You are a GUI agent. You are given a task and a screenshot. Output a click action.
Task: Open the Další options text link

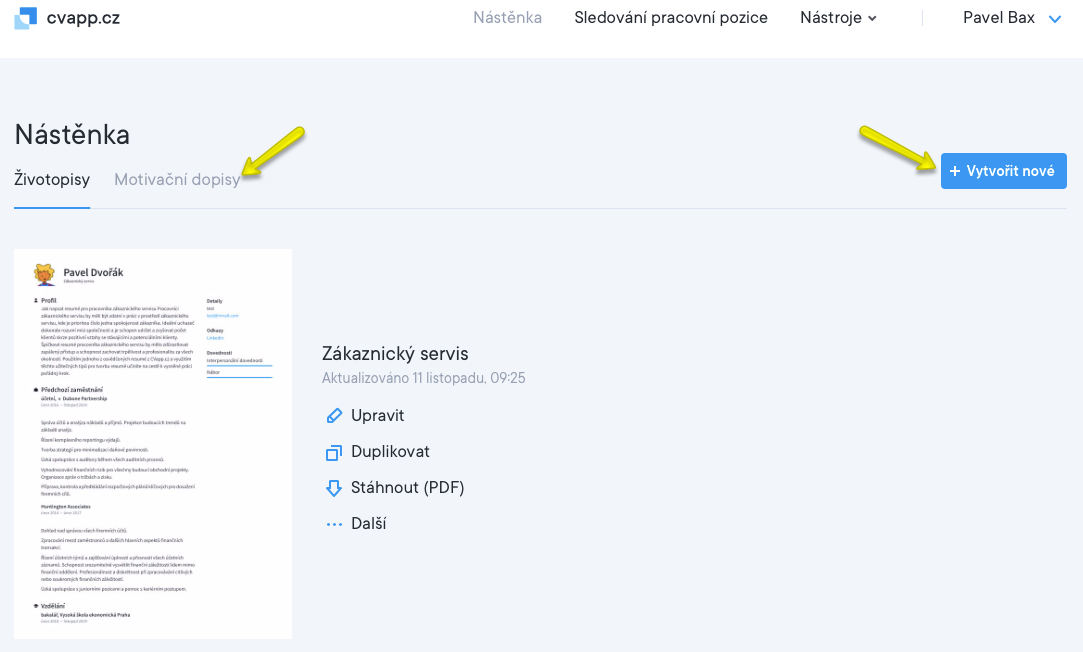click(369, 524)
